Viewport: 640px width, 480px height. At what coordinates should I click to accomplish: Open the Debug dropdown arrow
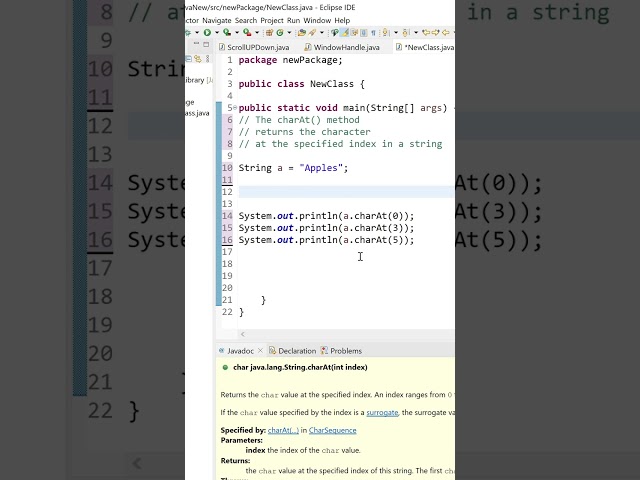point(197,32)
